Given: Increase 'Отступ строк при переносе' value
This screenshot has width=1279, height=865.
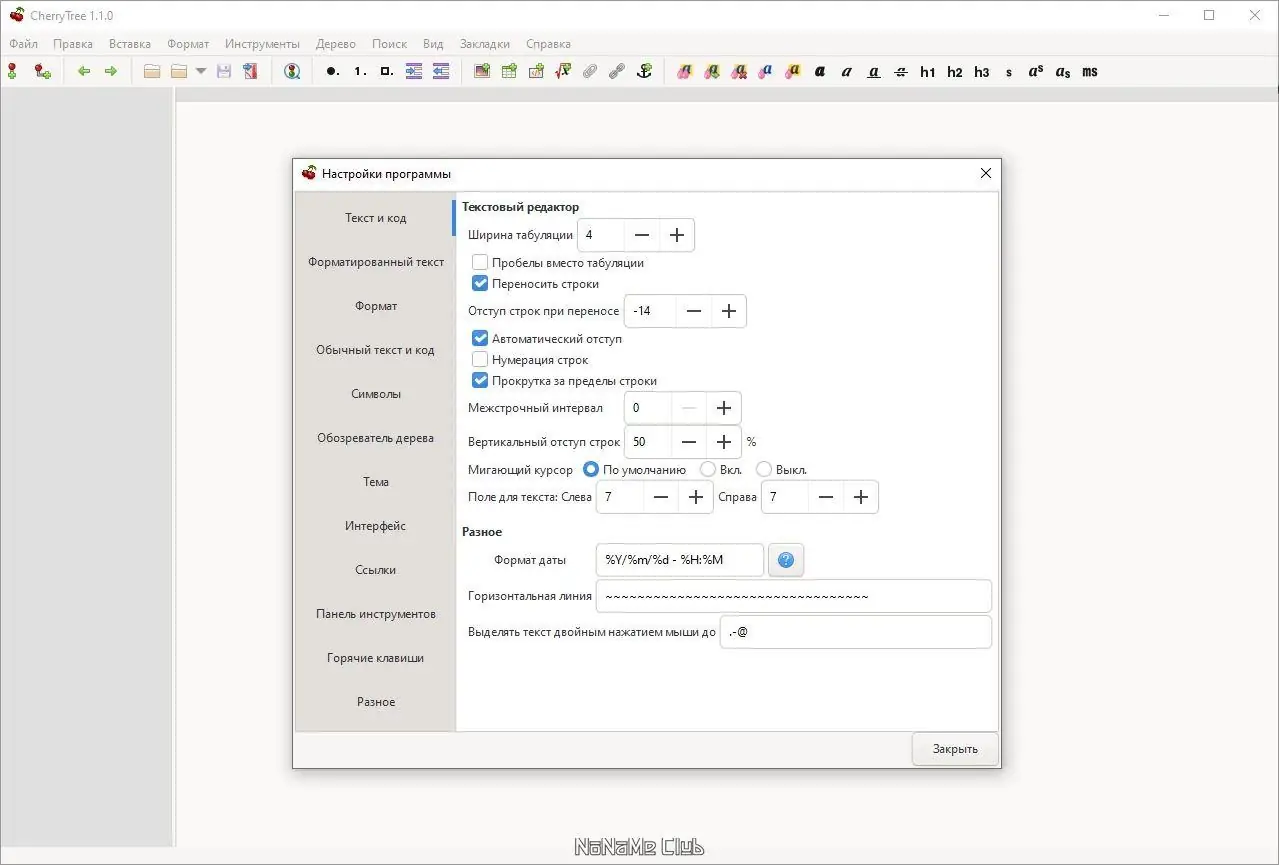Looking at the screenshot, I should (x=729, y=311).
